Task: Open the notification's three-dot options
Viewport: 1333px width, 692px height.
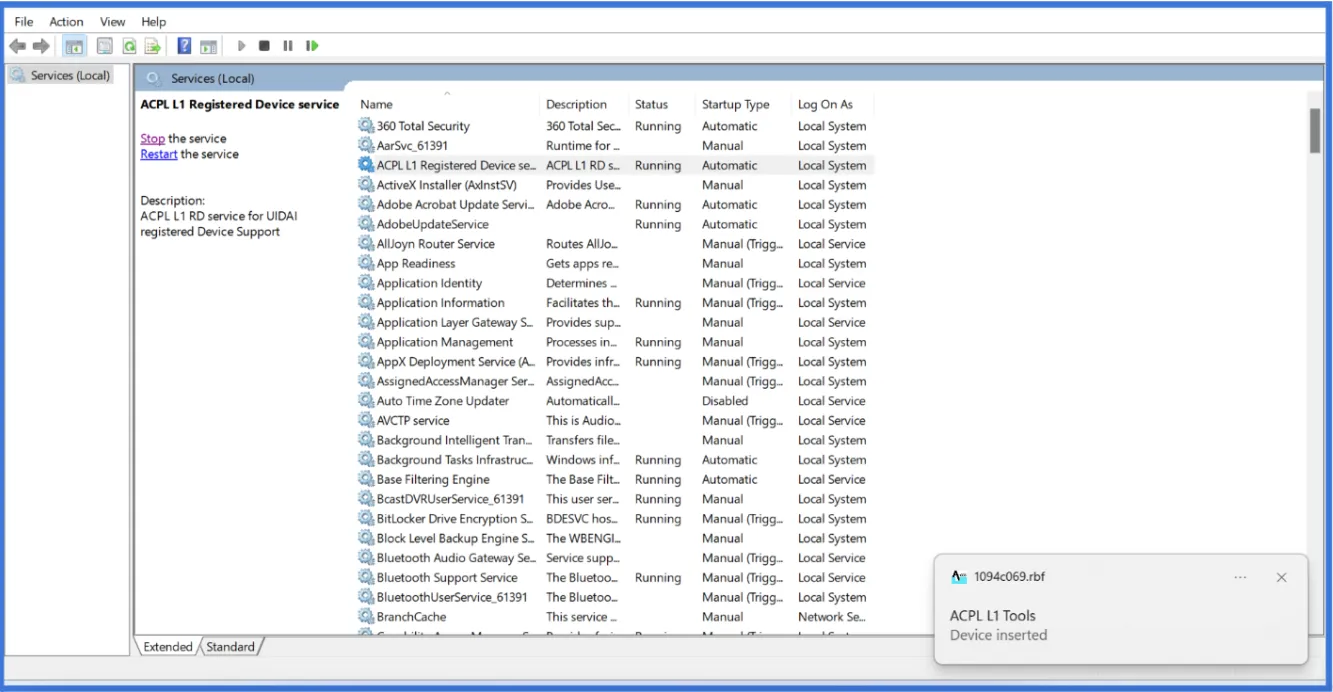Action: pos(1240,577)
